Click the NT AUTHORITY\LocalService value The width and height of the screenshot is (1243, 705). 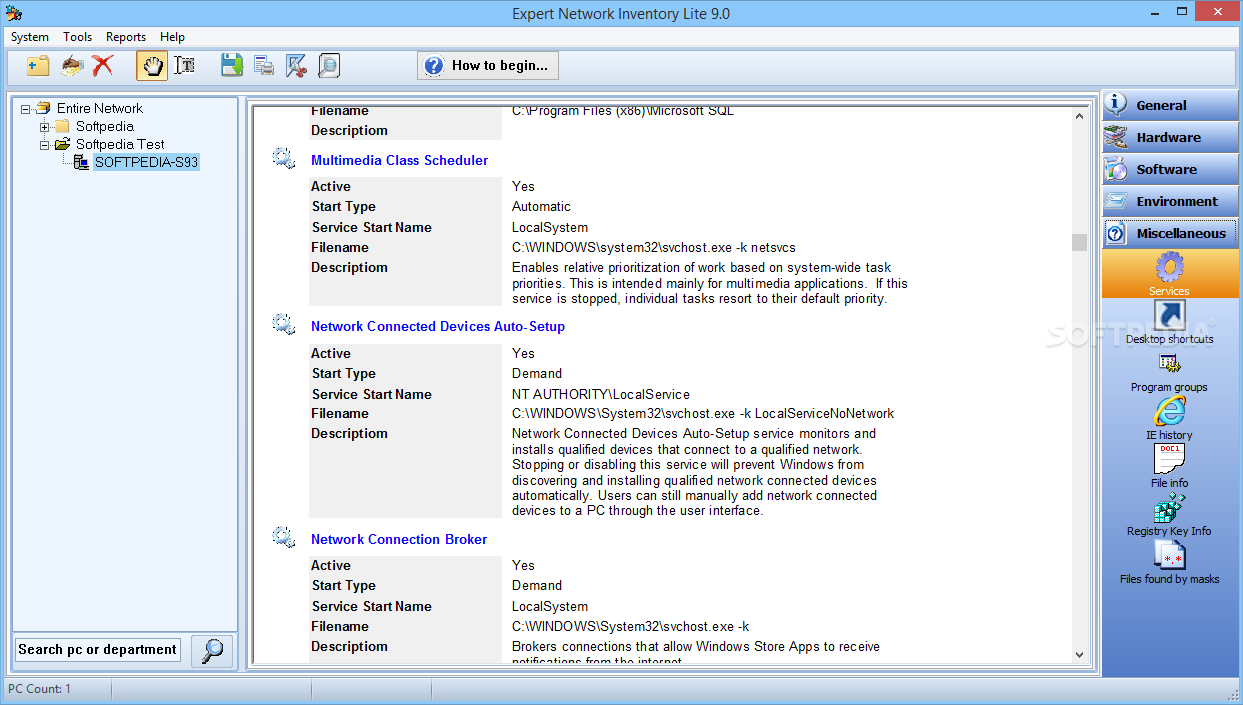point(601,394)
